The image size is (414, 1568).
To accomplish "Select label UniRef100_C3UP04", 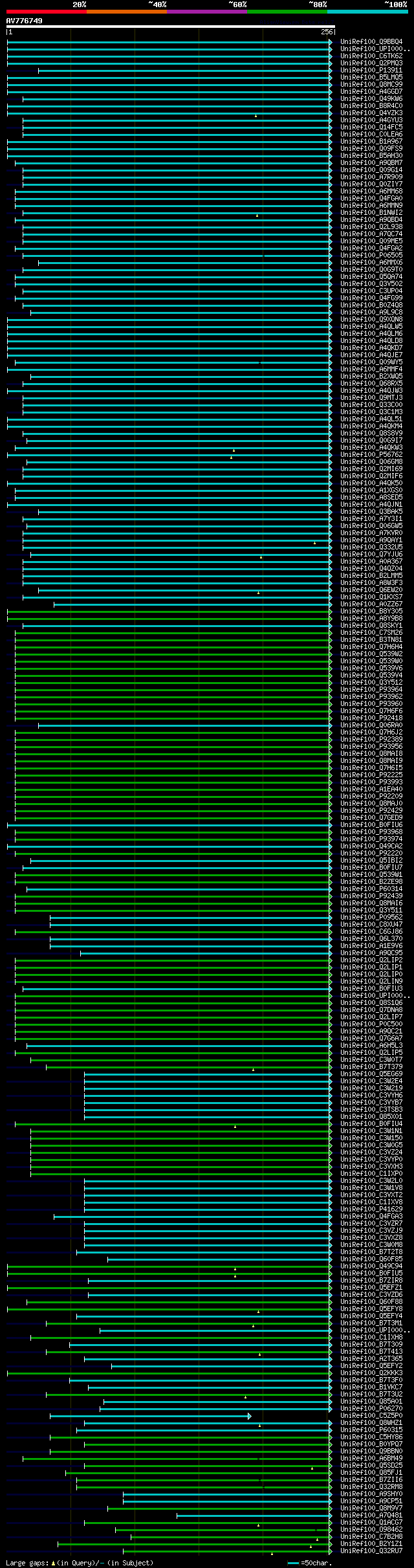I will [371, 291].
